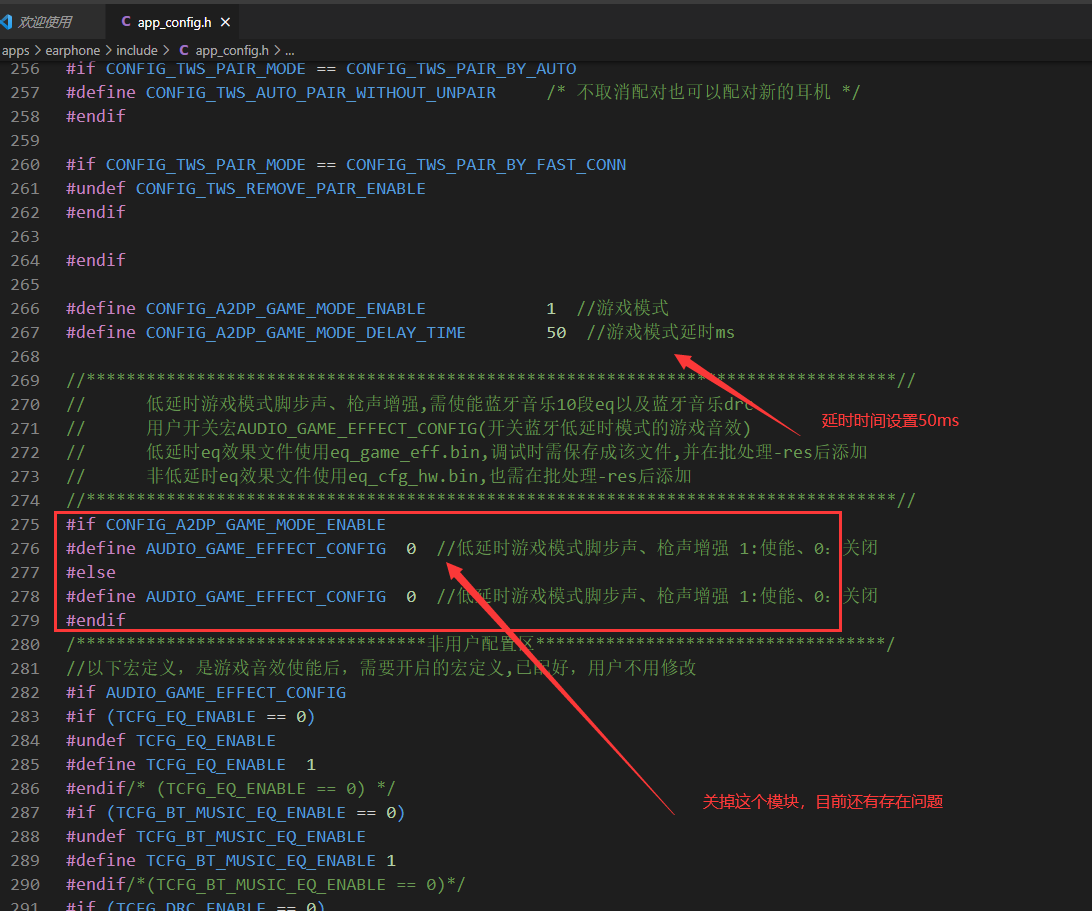Click the #else directive on line 277
The height and width of the screenshot is (911, 1092).
91,573
